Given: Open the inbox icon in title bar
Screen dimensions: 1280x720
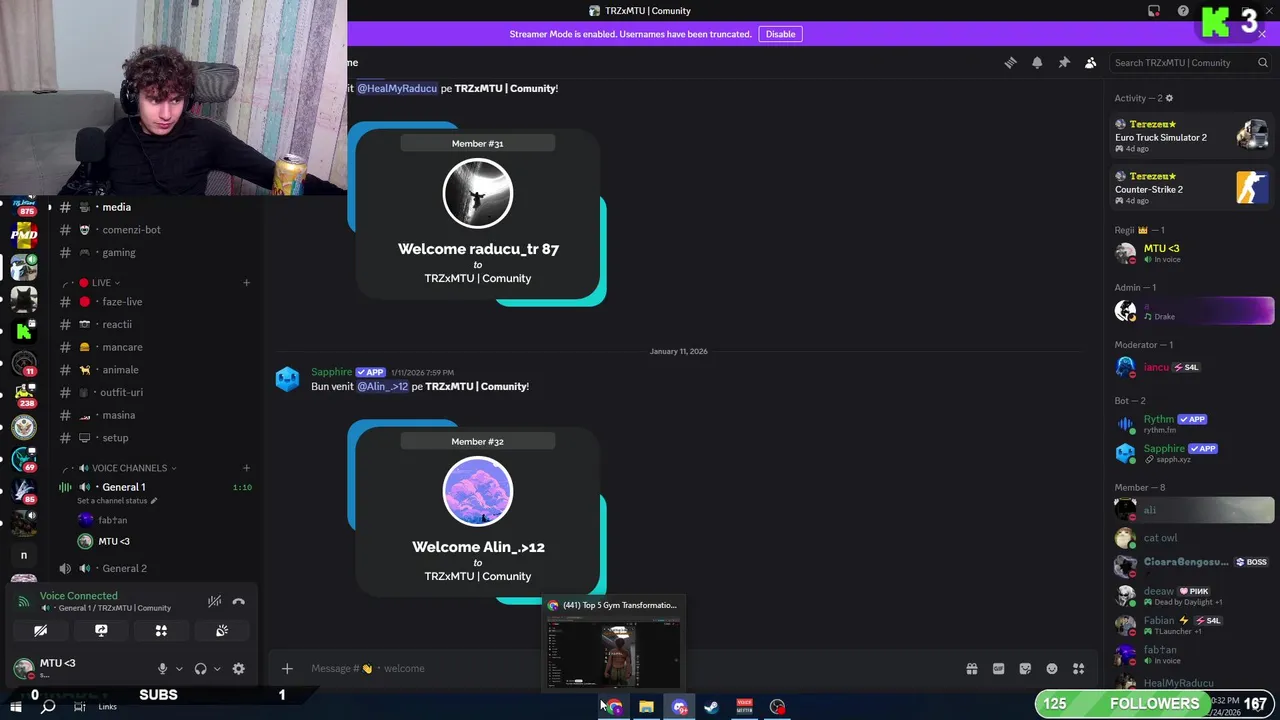Looking at the screenshot, I should [1154, 11].
